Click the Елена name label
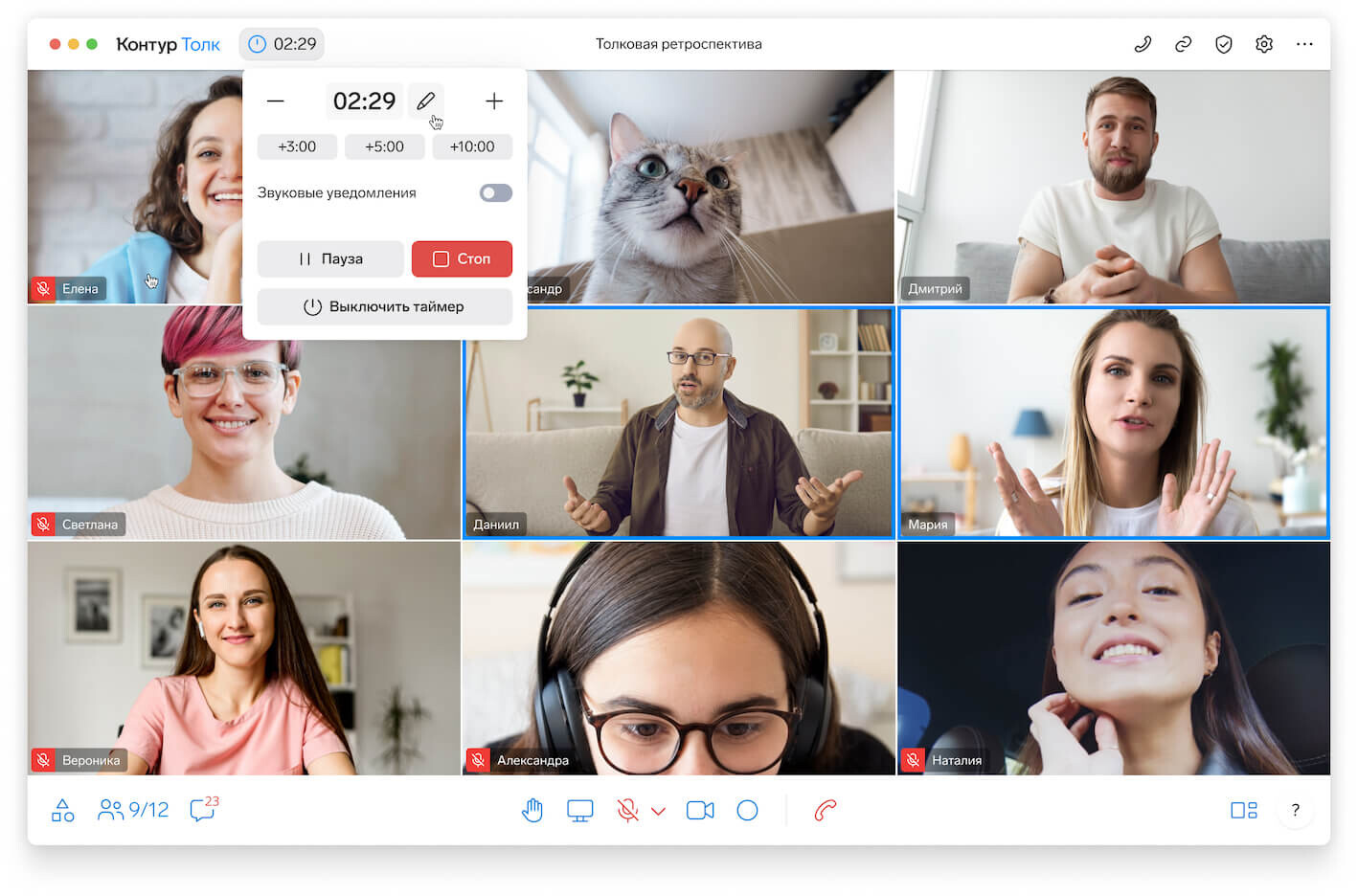 point(80,288)
